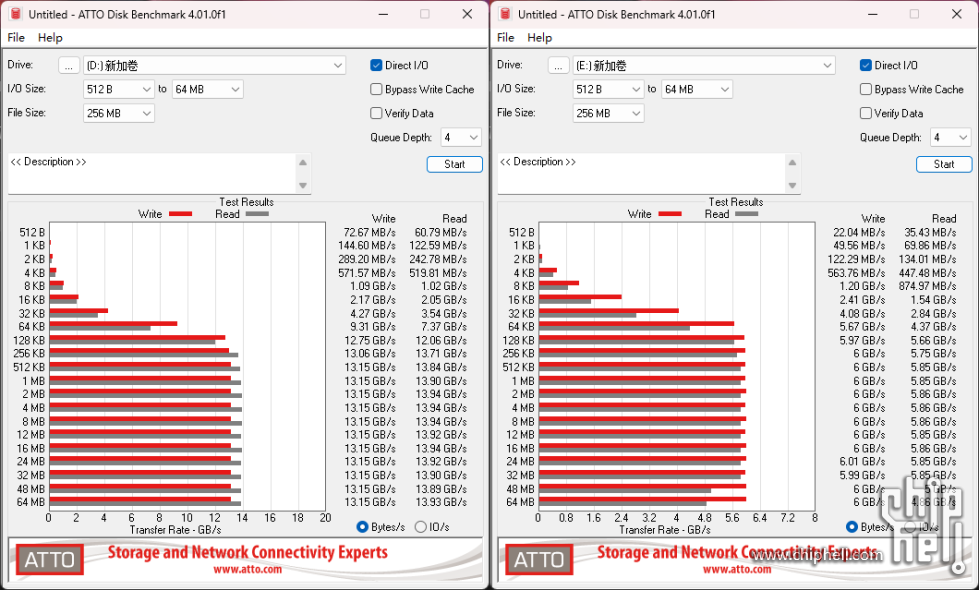
Task: Click 9.31 GB/s write value, left window
Action: [x=373, y=327]
